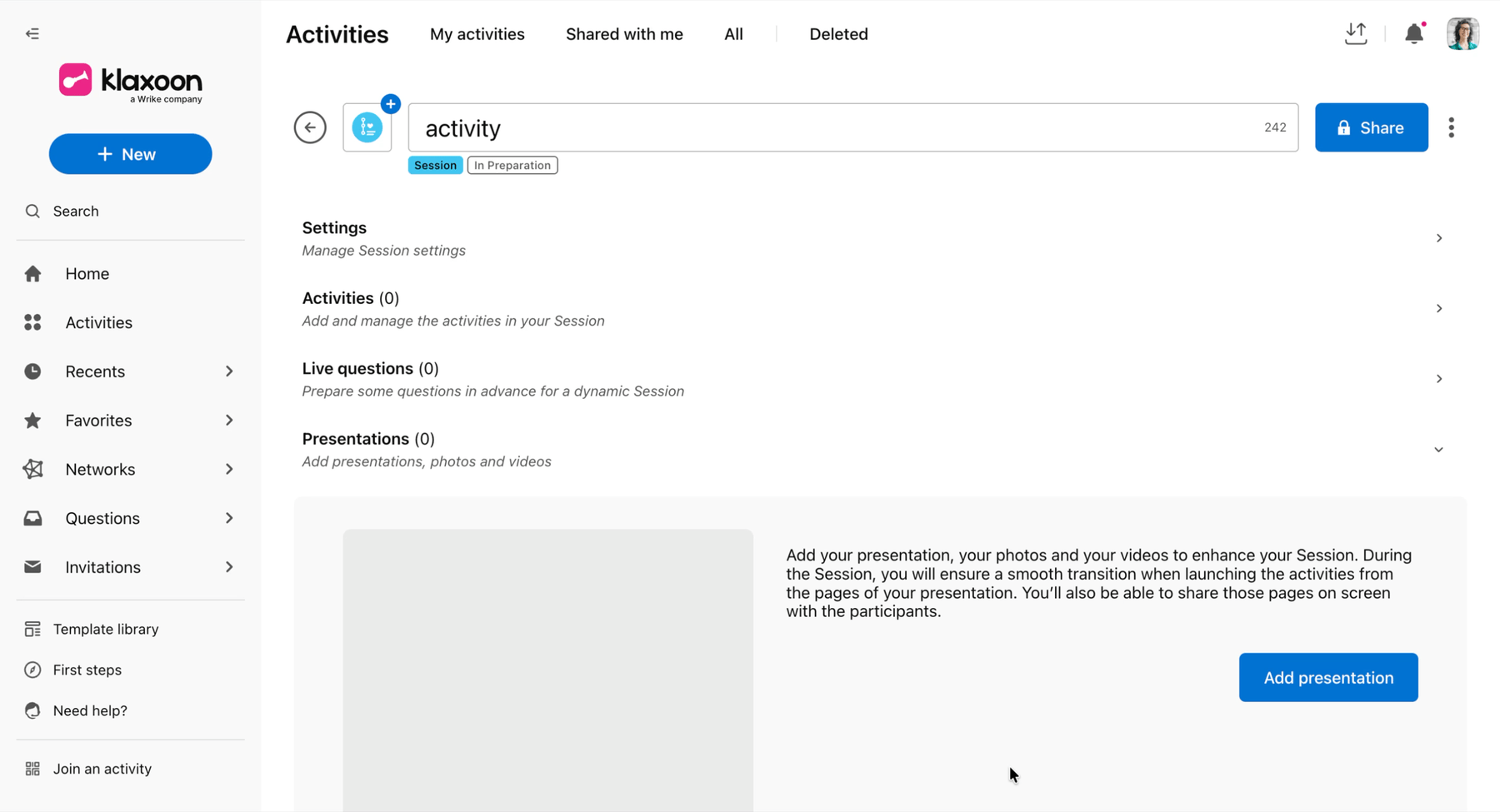Open the Activities grid icon in sidebar
This screenshot has height=812, width=1500.
pyautogui.click(x=32, y=322)
